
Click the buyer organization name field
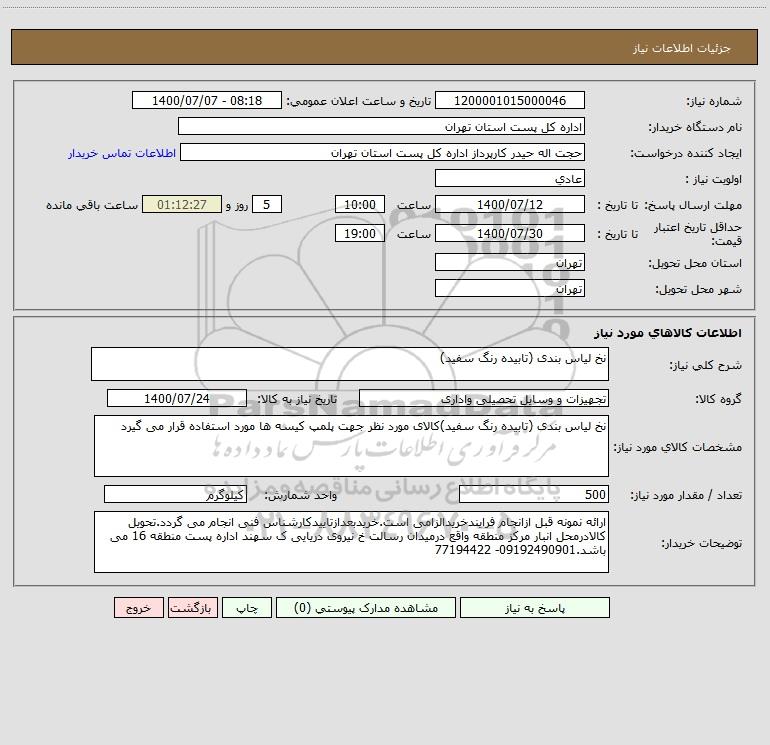click(x=381, y=126)
